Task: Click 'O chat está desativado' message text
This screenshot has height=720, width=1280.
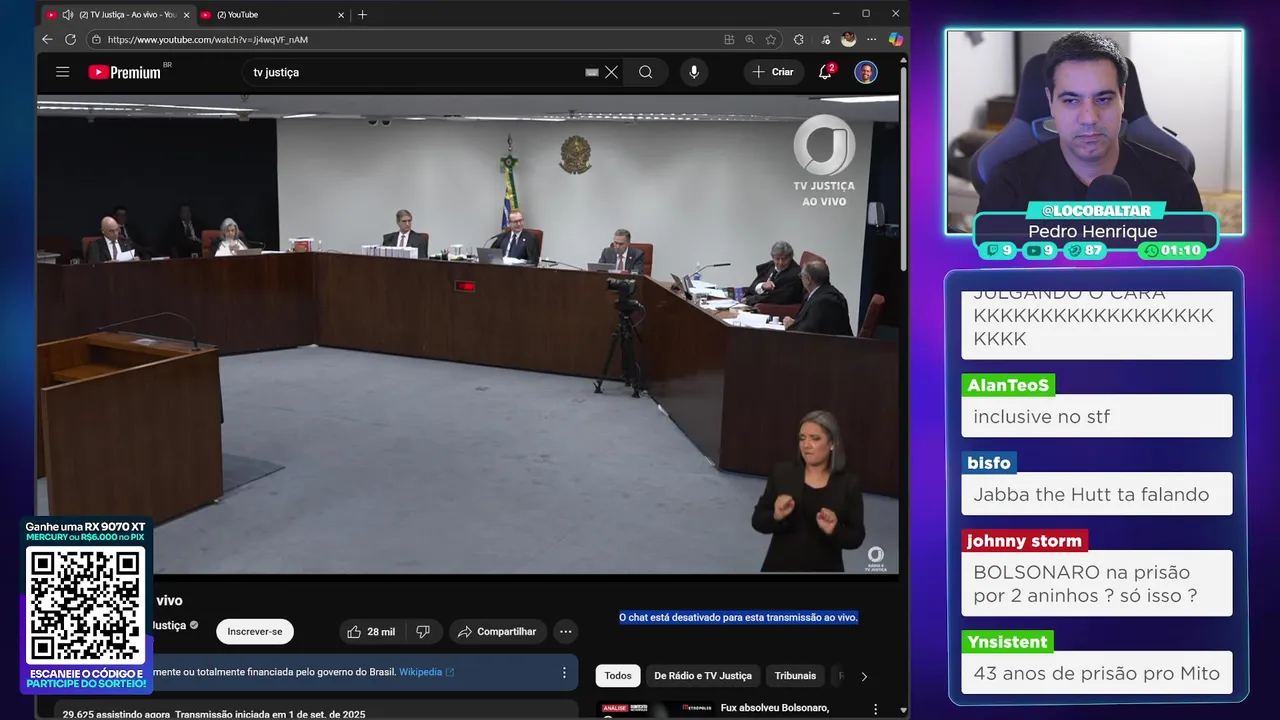Action: point(738,618)
